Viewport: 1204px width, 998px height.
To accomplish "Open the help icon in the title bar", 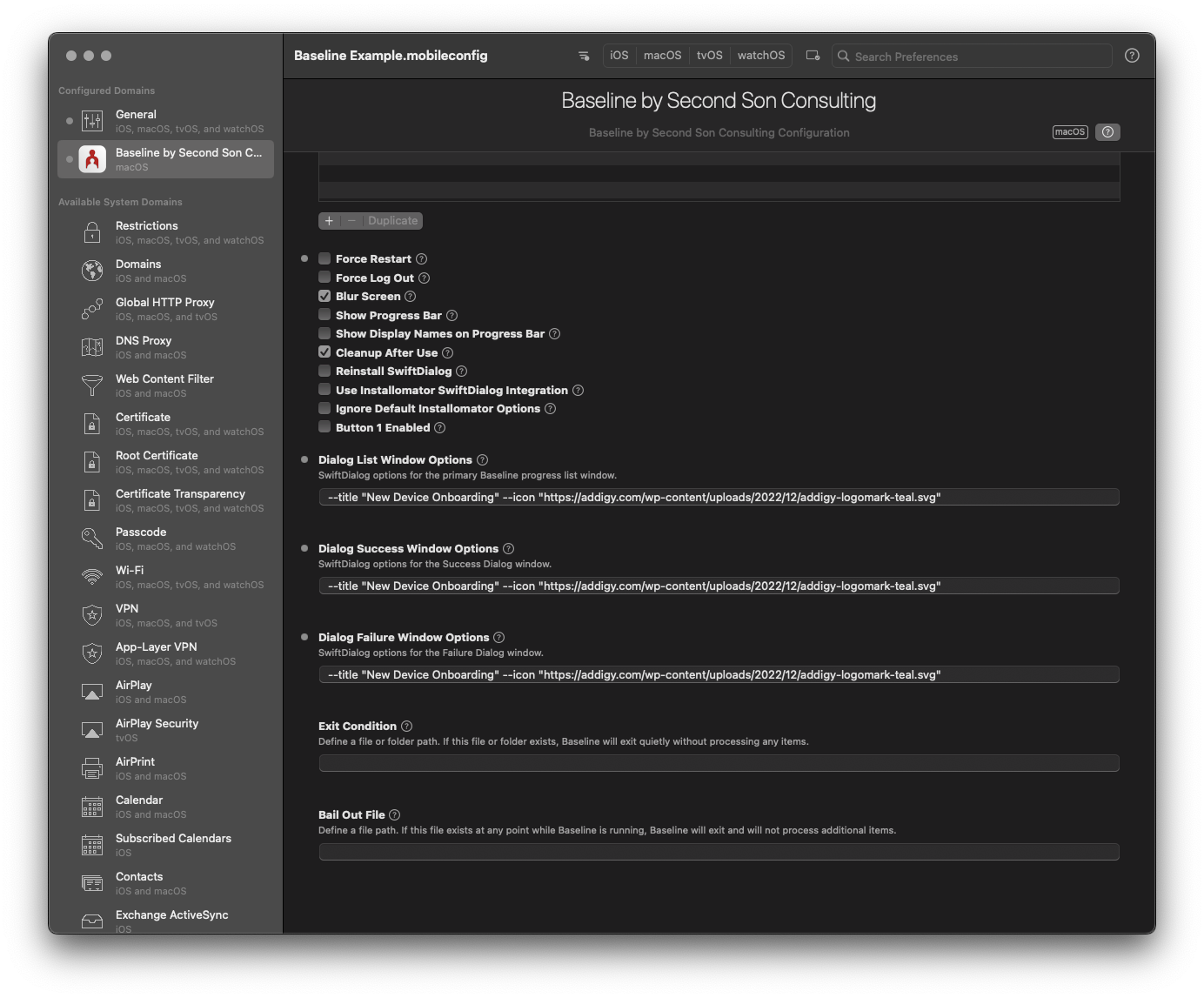I will point(1132,56).
